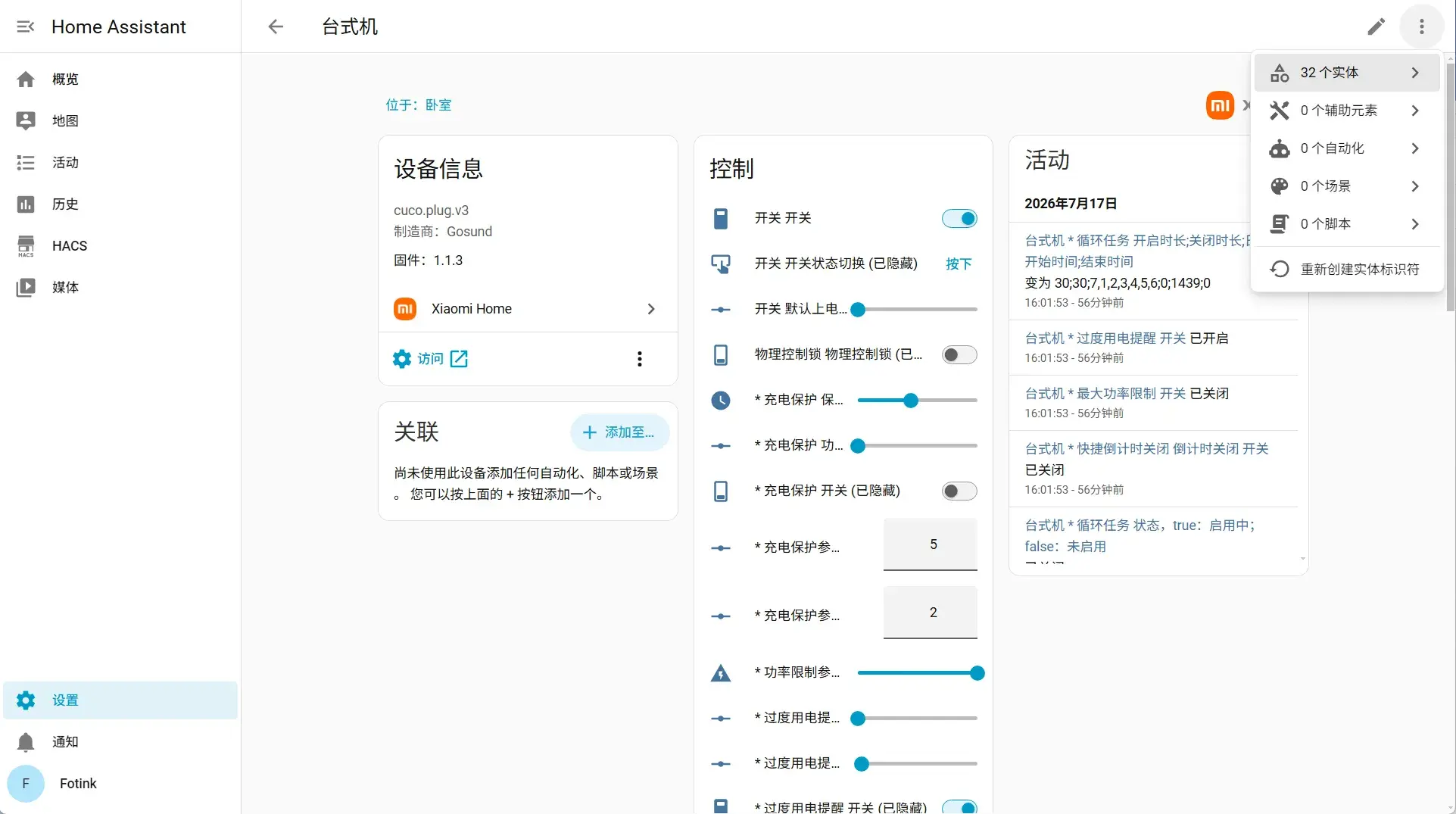Click the 通知 bell icon
This screenshot has height=814, width=1456.
click(26, 742)
